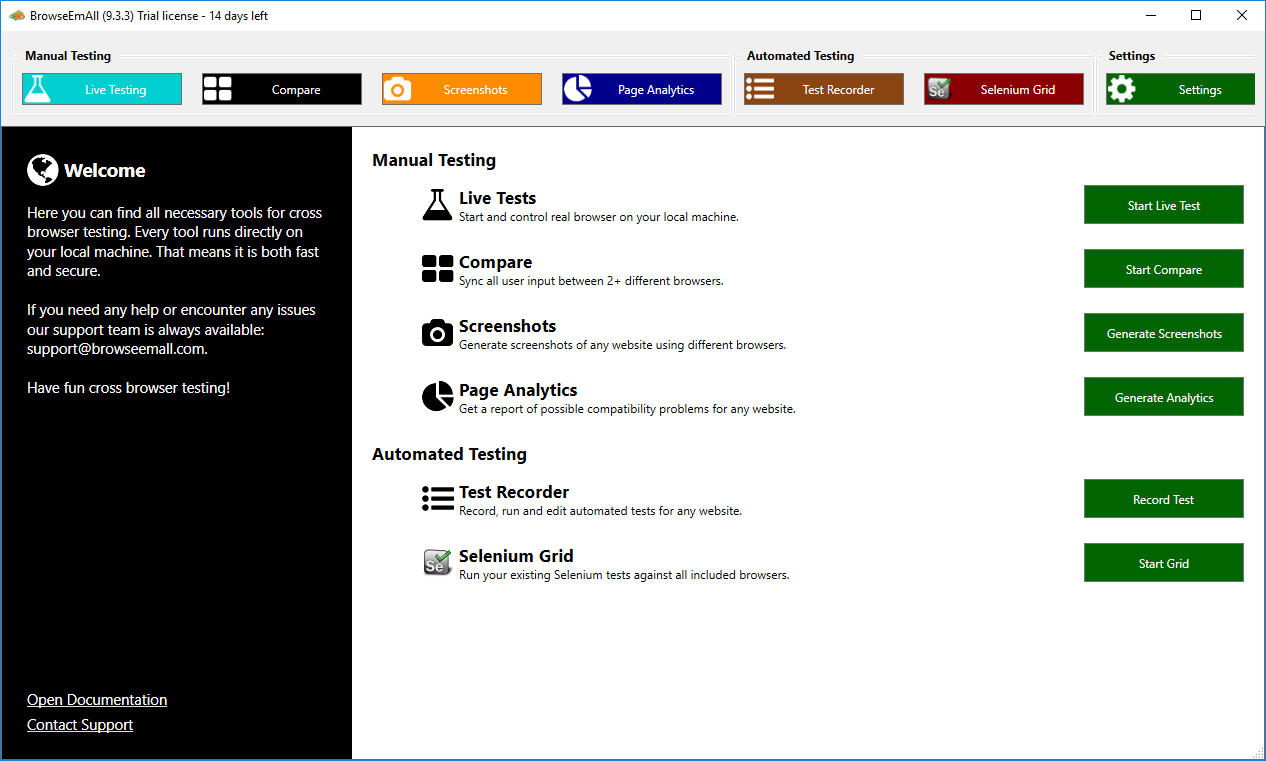Click the Automated Testing section heading in main panel
Screen dimensions: 1266x761
tap(449, 454)
